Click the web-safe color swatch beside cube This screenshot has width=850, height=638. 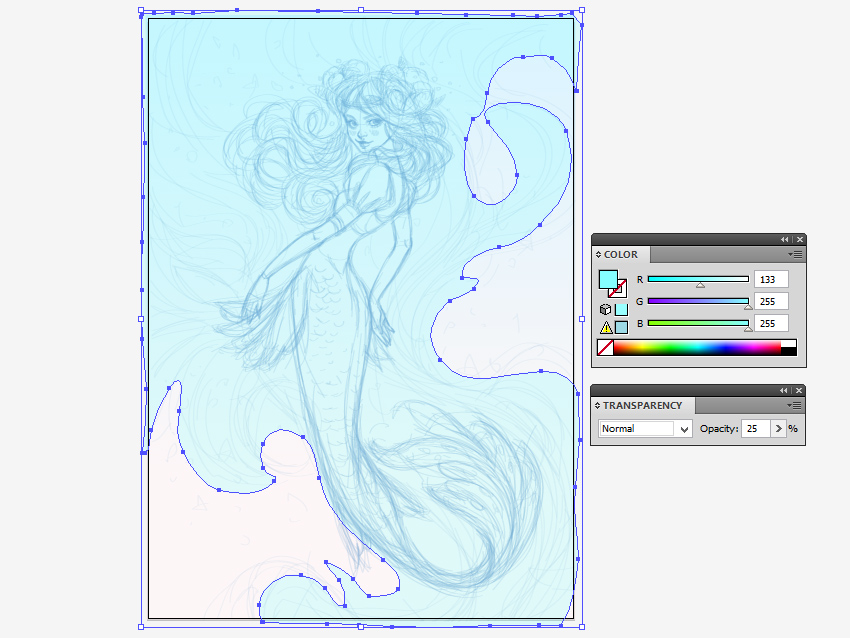click(621, 310)
